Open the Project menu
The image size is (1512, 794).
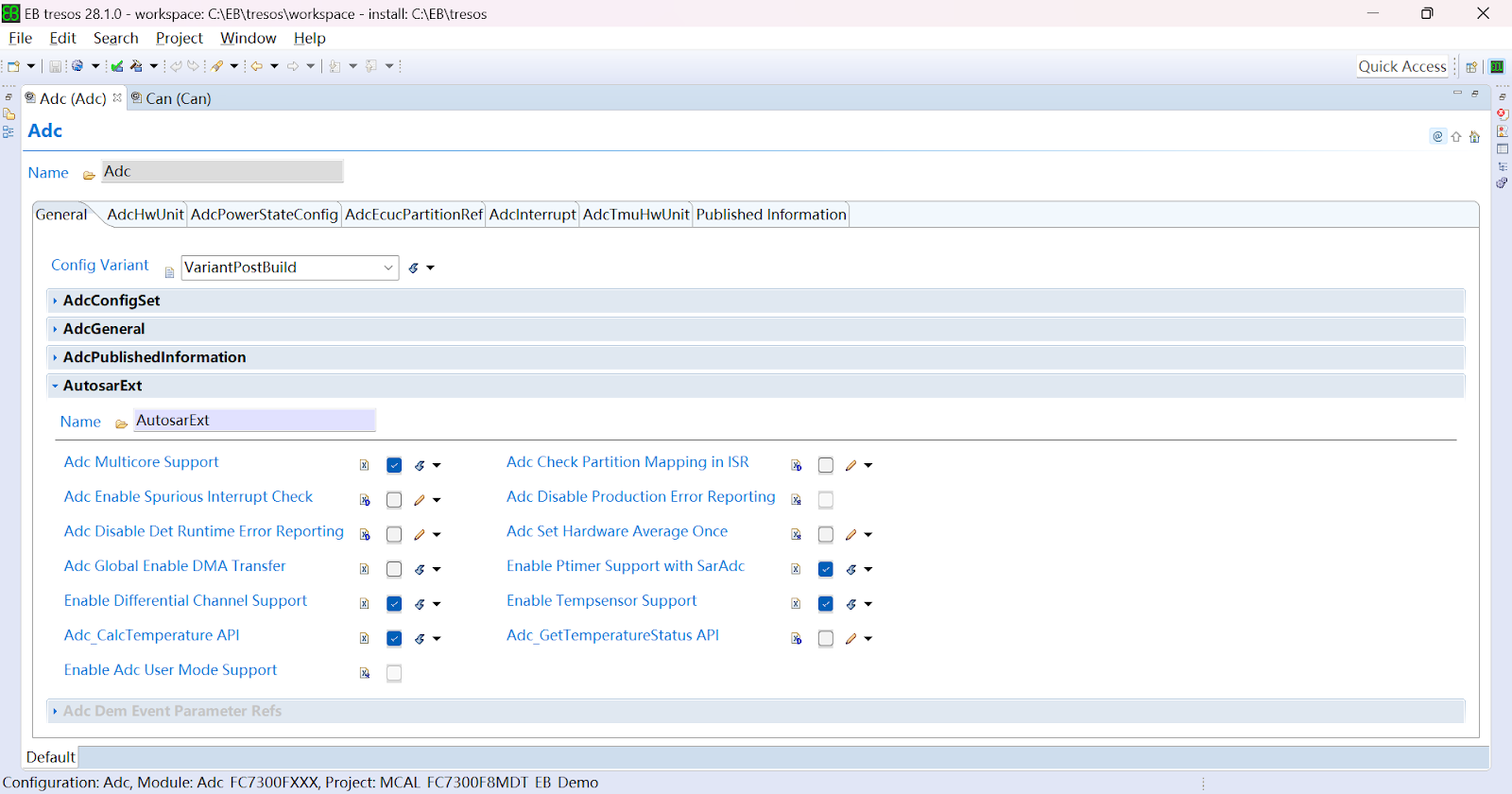click(x=180, y=38)
